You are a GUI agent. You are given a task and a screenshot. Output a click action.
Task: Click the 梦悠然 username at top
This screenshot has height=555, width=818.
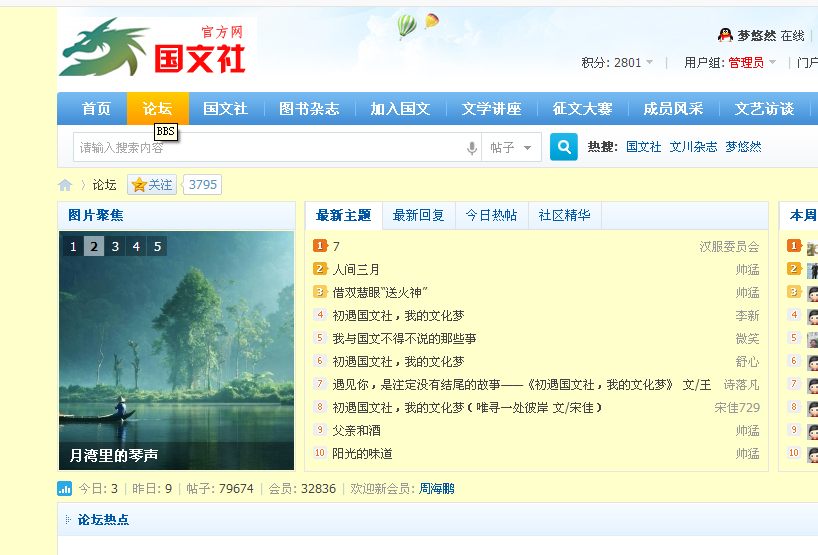tap(756, 35)
